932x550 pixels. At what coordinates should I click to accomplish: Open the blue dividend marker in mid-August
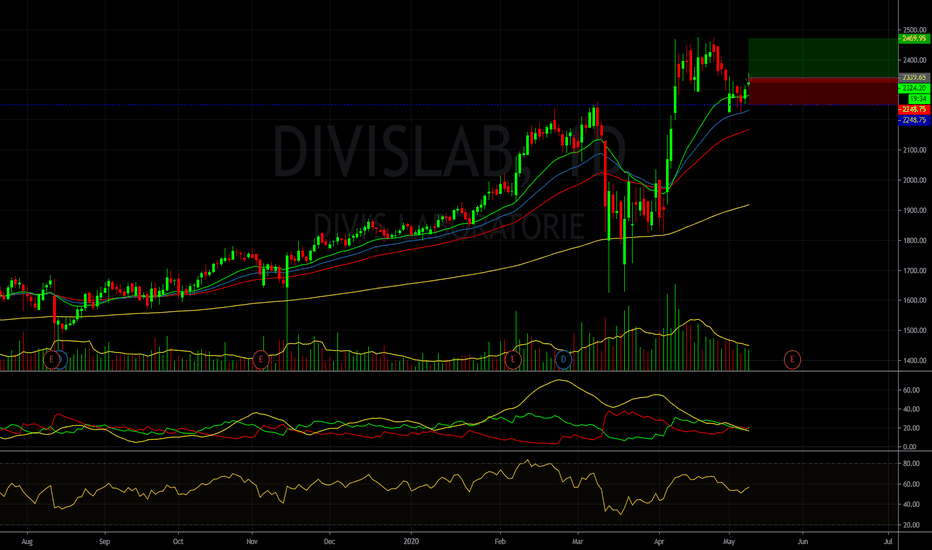pyautogui.click(x=62, y=359)
